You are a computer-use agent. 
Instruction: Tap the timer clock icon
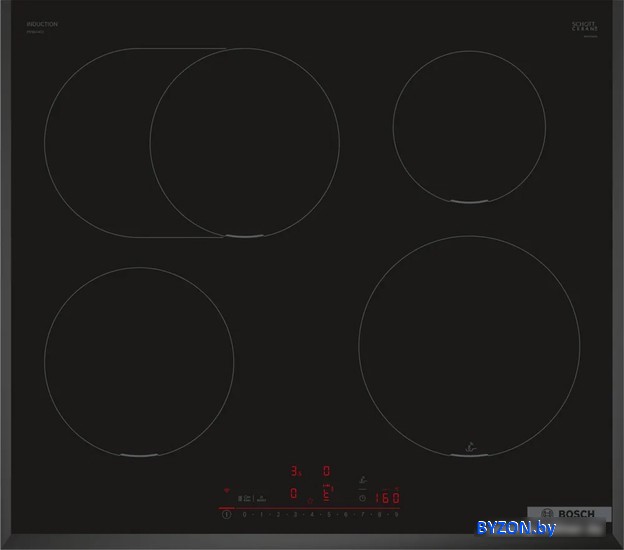click(362, 498)
